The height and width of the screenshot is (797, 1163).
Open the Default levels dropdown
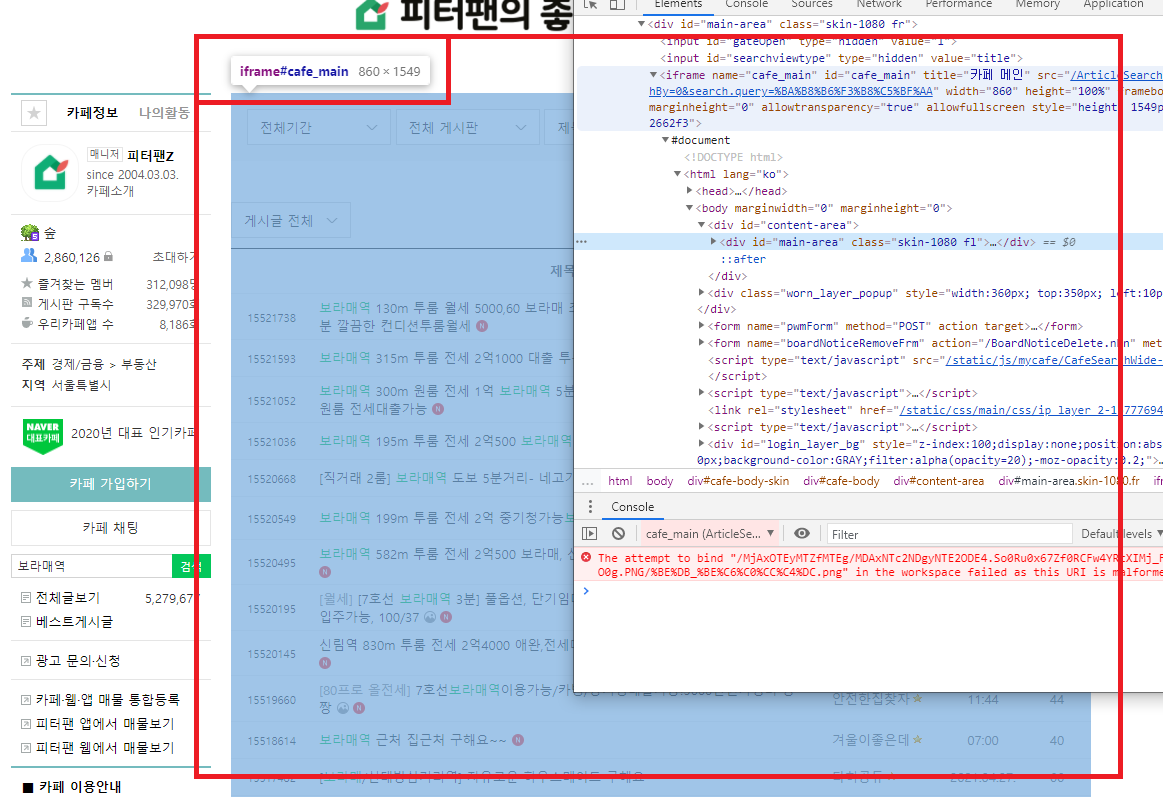tap(1121, 534)
